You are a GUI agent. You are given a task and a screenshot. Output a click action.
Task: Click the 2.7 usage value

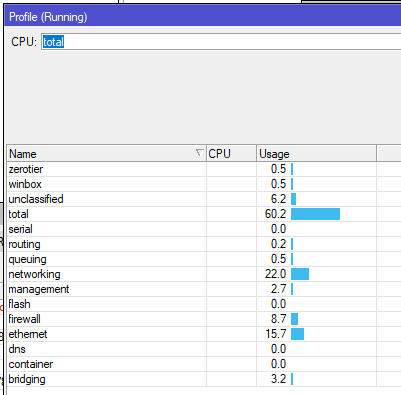pos(278,289)
